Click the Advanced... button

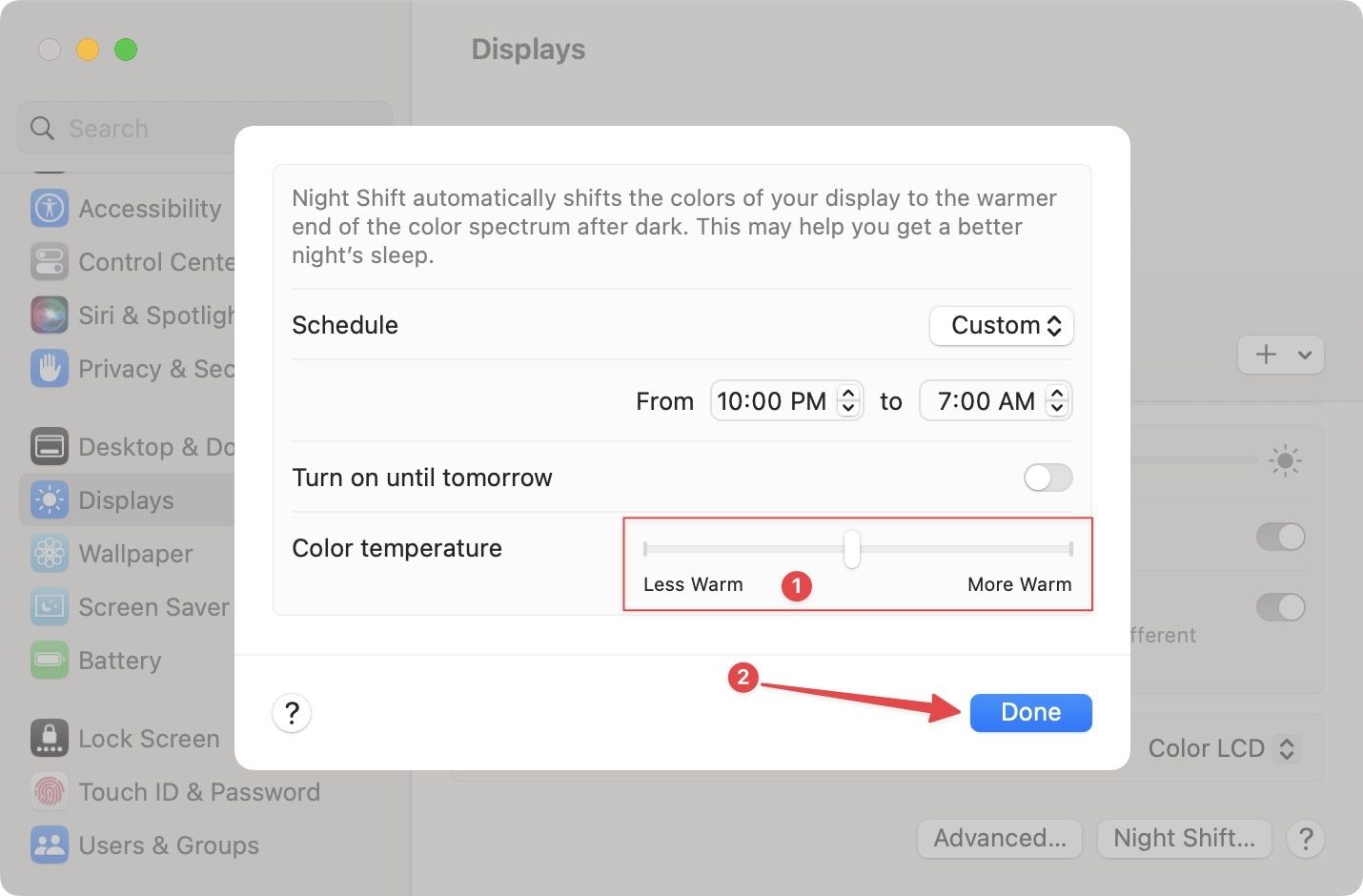999,838
